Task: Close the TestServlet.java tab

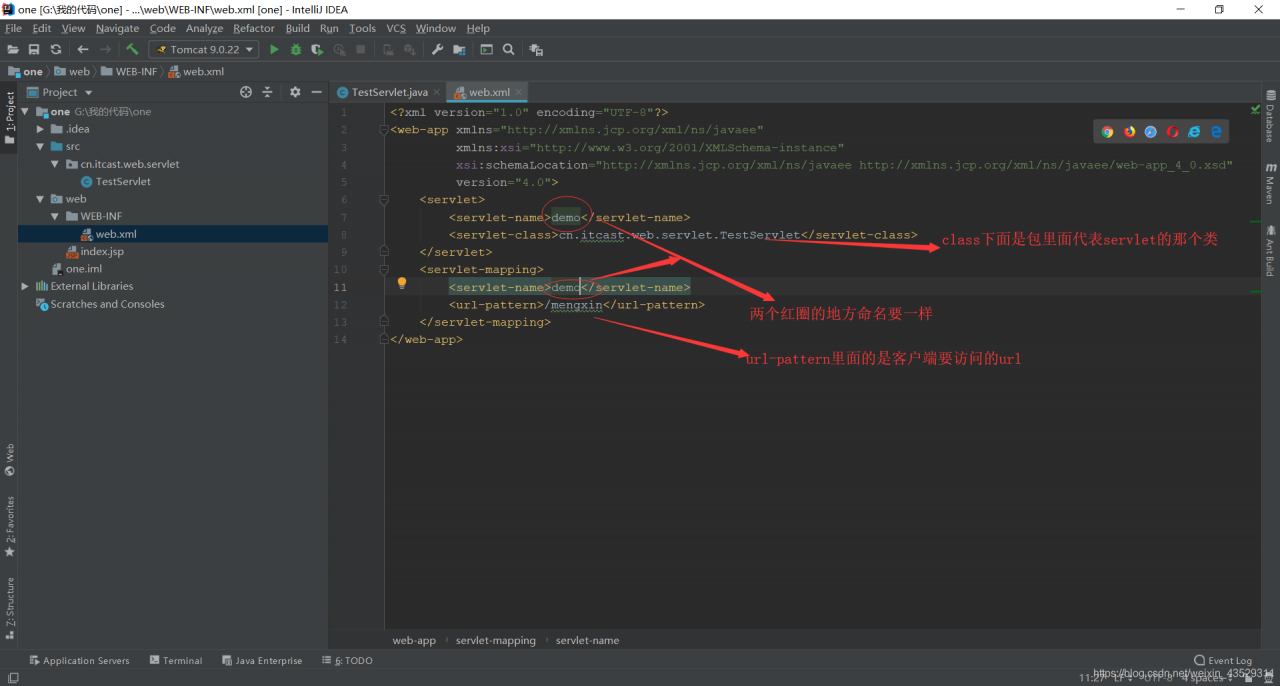Action: click(x=437, y=92)
